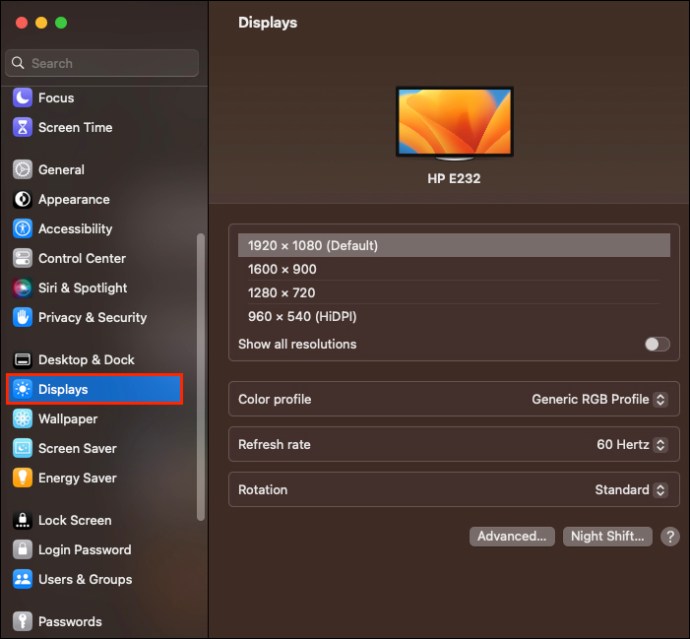The width and height of the screenshot is (690, 639).
Task: Select the 1600 × 900 resolution
Action: pyautogui.click(x=454, y=269)
